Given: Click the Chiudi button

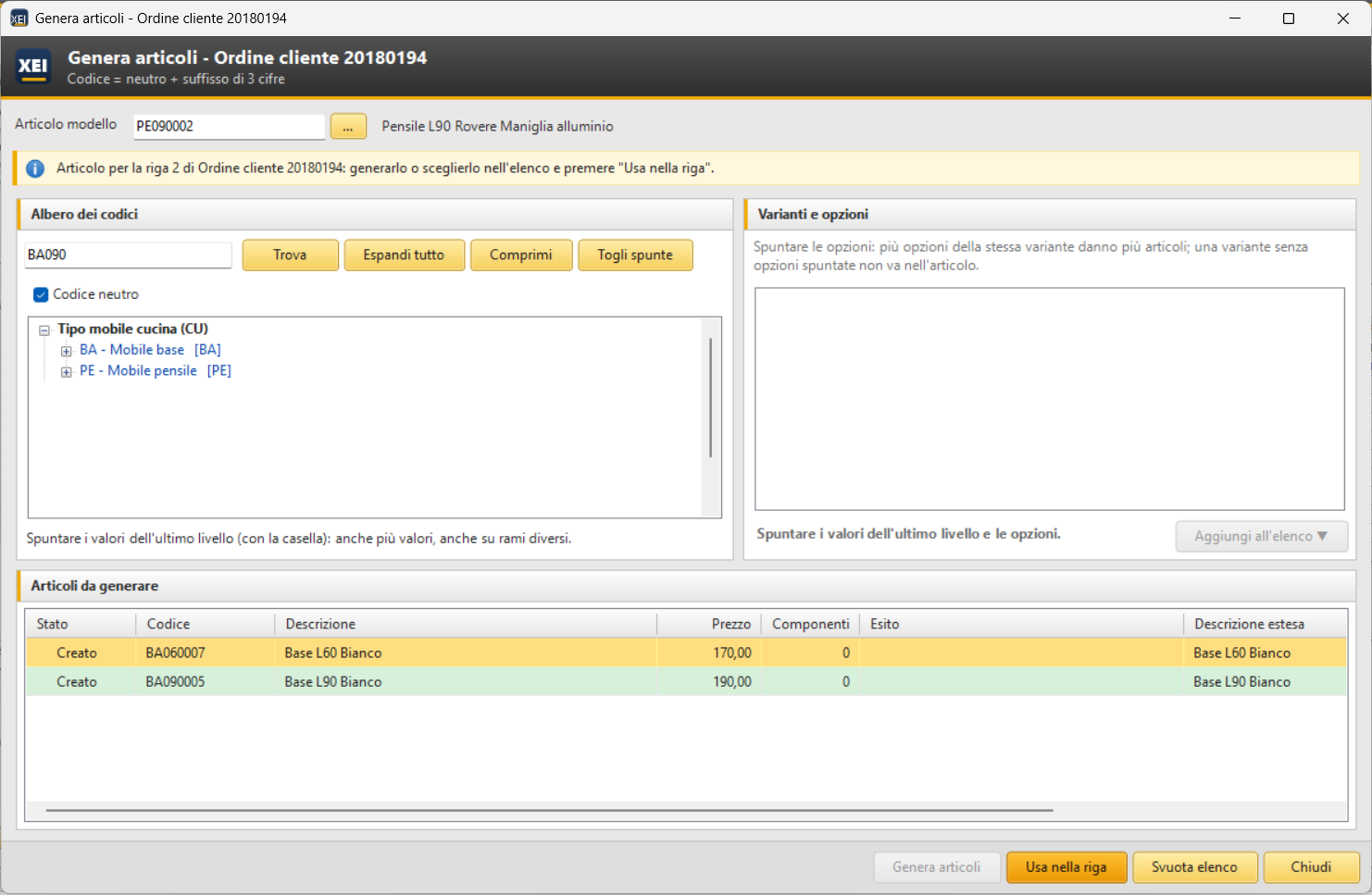Looking at the screenshot, I should 1311,867.
